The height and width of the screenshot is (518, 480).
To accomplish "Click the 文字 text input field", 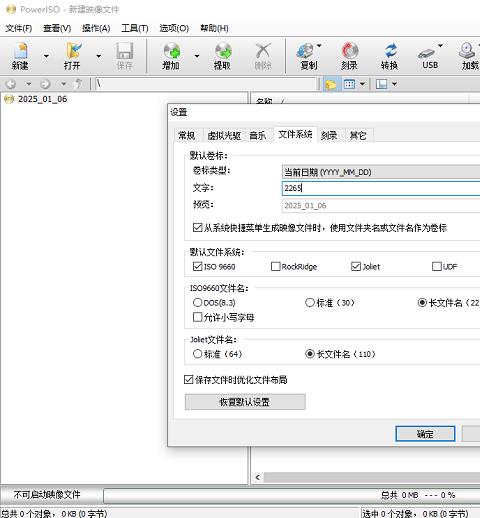I will pos(381,188).
